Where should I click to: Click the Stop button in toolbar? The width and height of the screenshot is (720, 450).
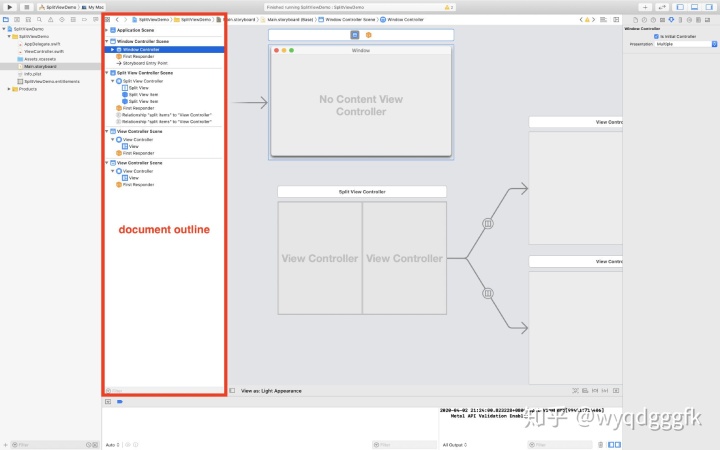tap(27, 7)
